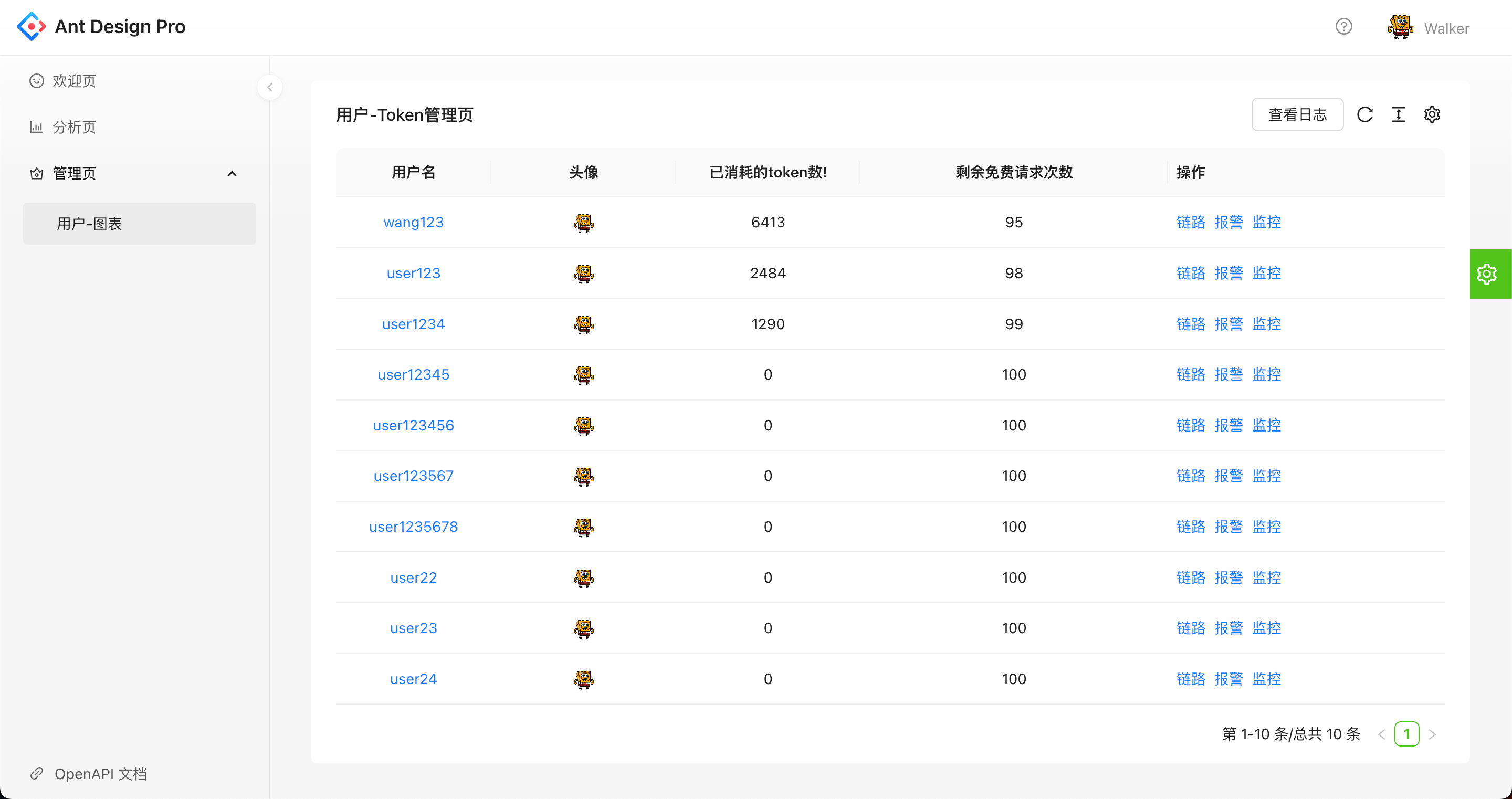Open the help question-mark icon
Screen dimensions: 1512x799
point(1343,26)
